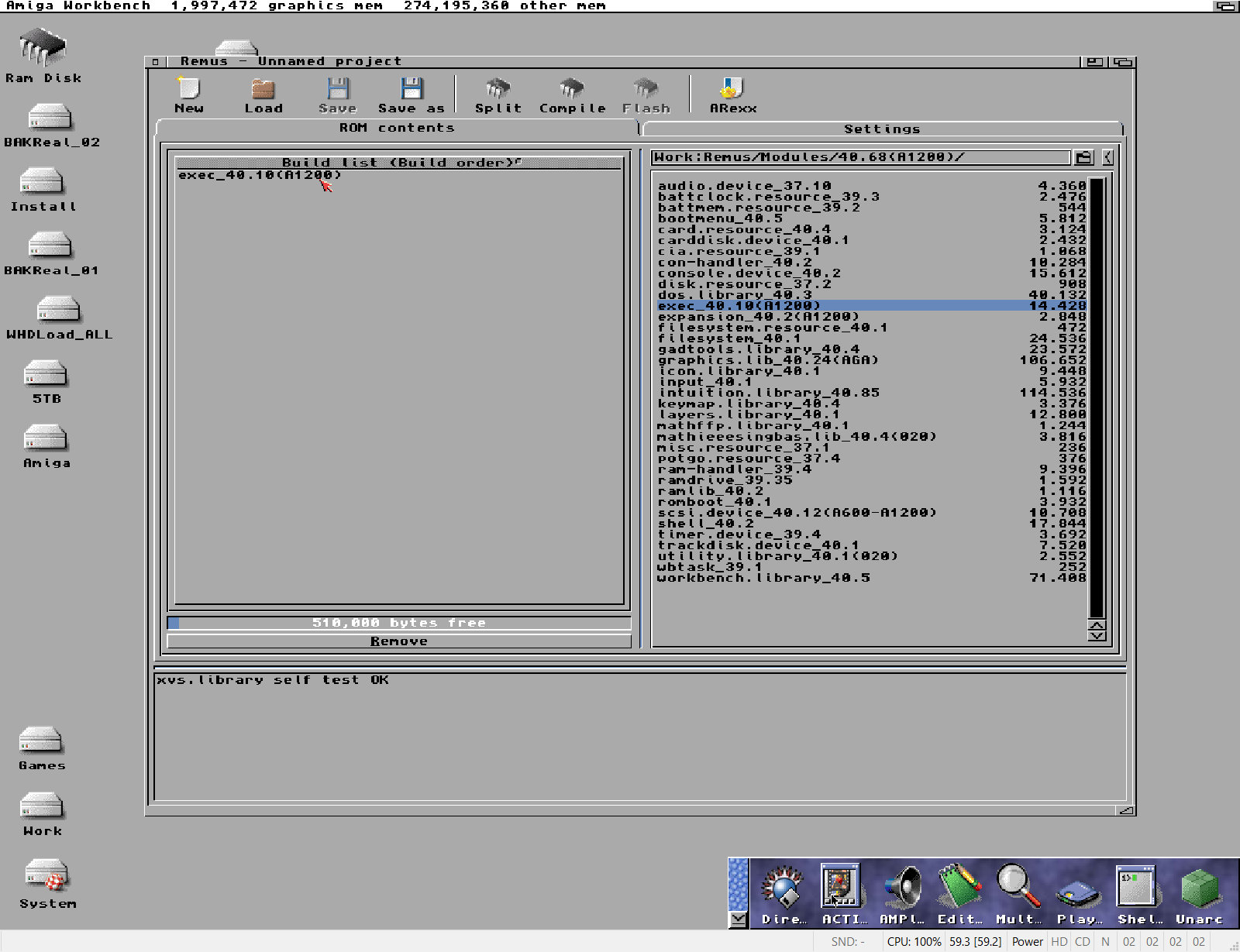Click the Flash toolbar icon
This screenshot has width=1240, height=952.
[646, 95]
